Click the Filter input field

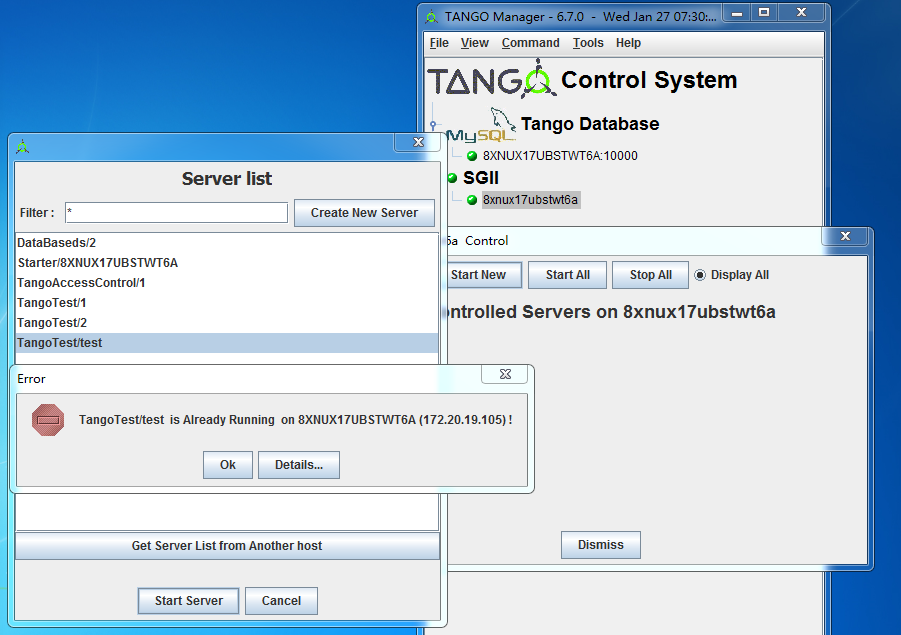[176, 213]
